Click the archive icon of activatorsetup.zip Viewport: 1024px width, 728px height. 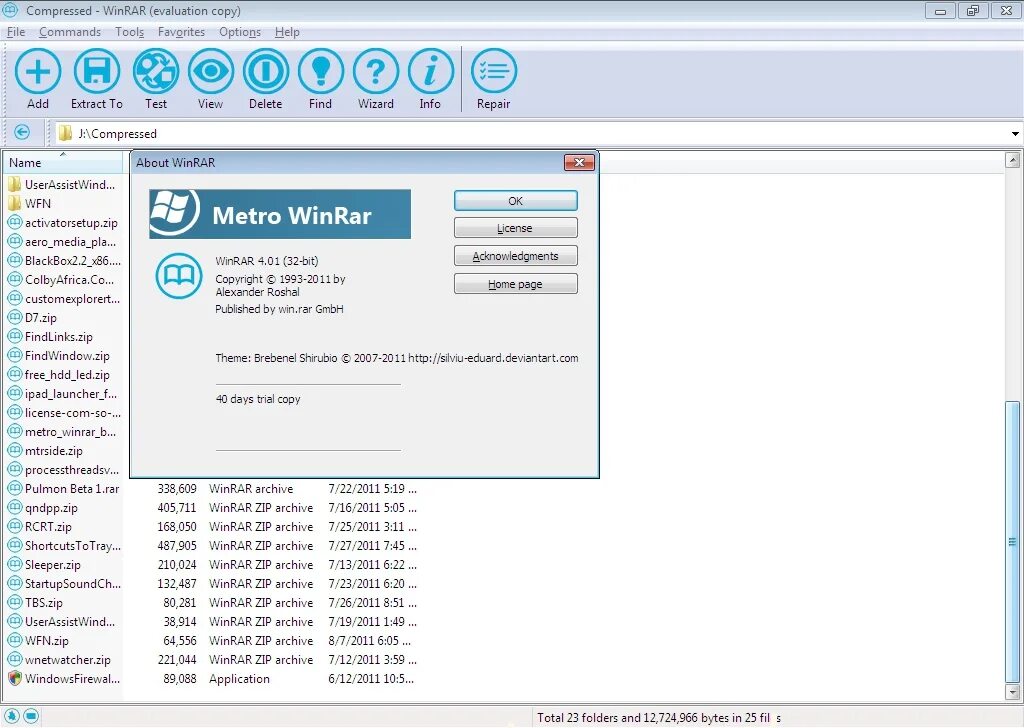click(x=15, y=222)
